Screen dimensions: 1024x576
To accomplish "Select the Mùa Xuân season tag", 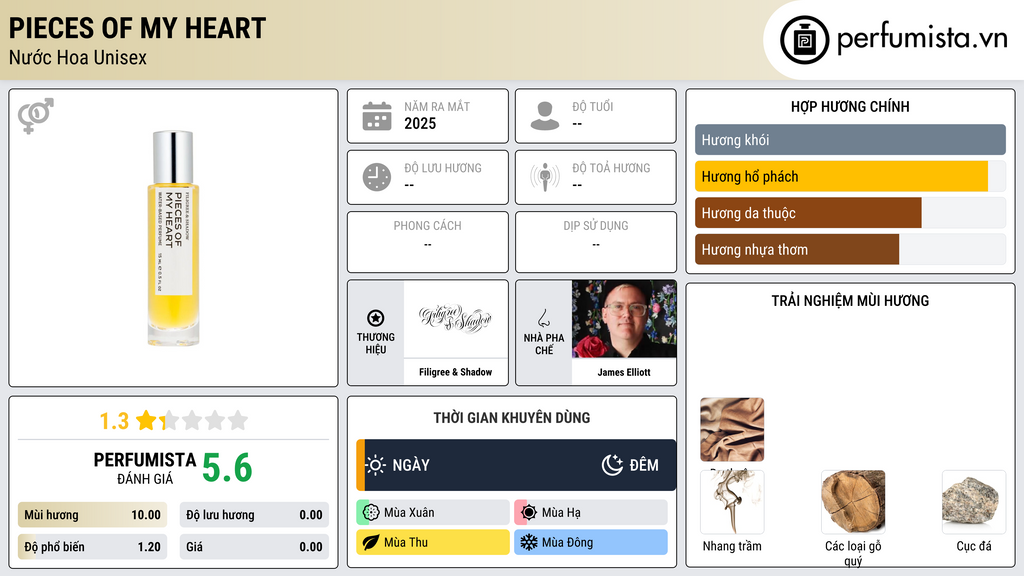I will coord(432,513).
